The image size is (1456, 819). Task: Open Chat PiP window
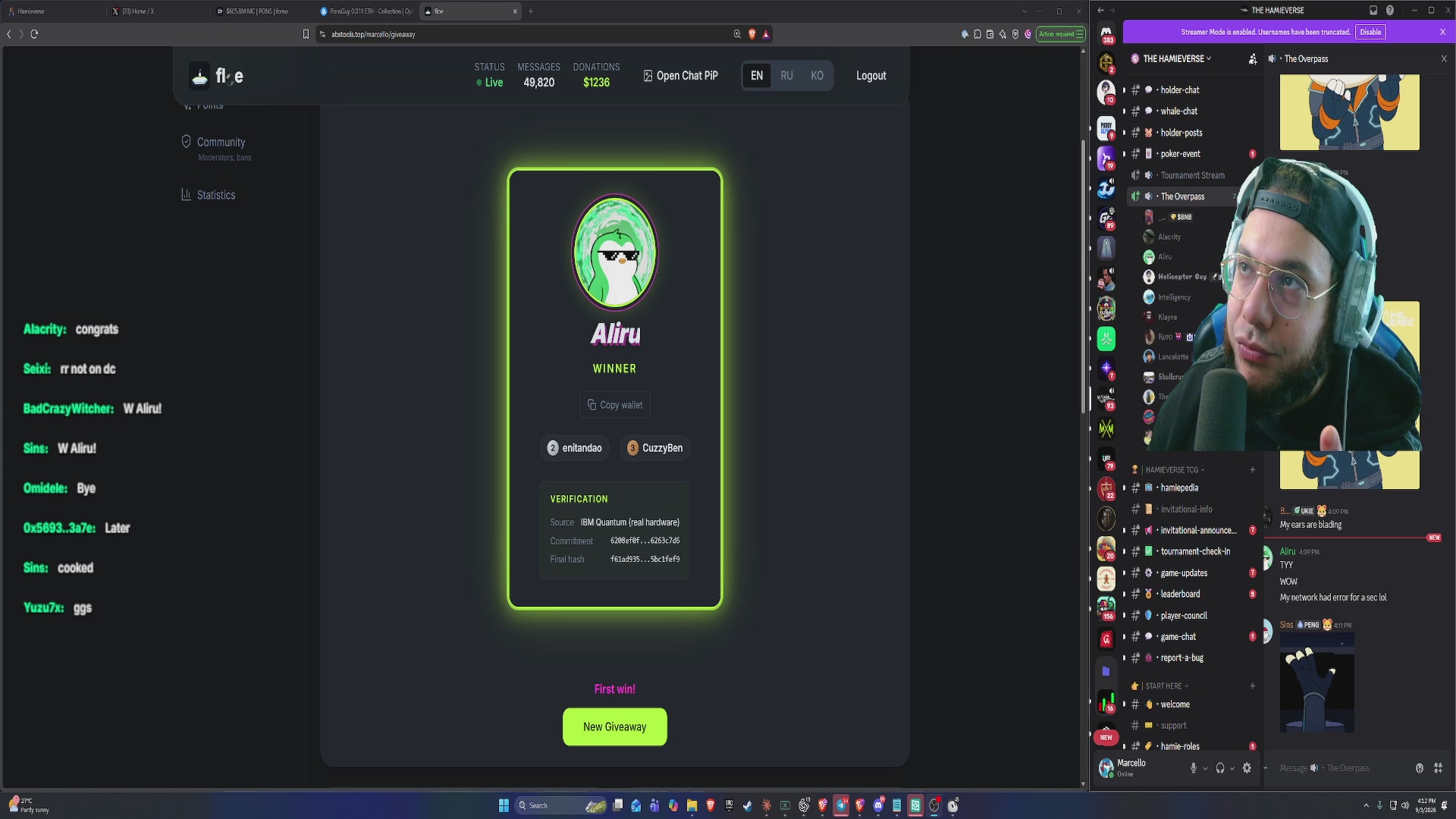[680, 76]
